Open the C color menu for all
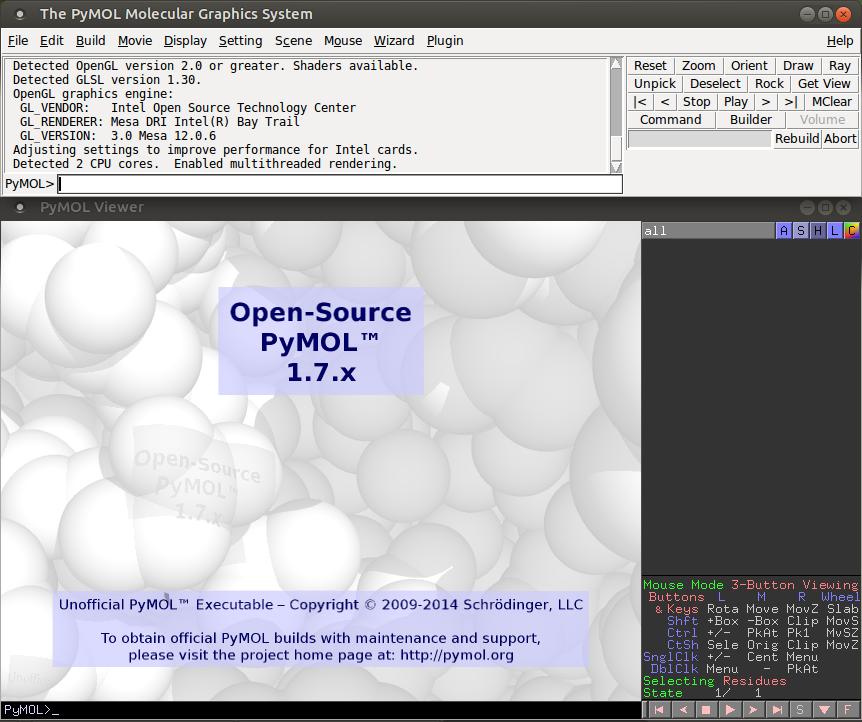 click(x=851, y=231)
